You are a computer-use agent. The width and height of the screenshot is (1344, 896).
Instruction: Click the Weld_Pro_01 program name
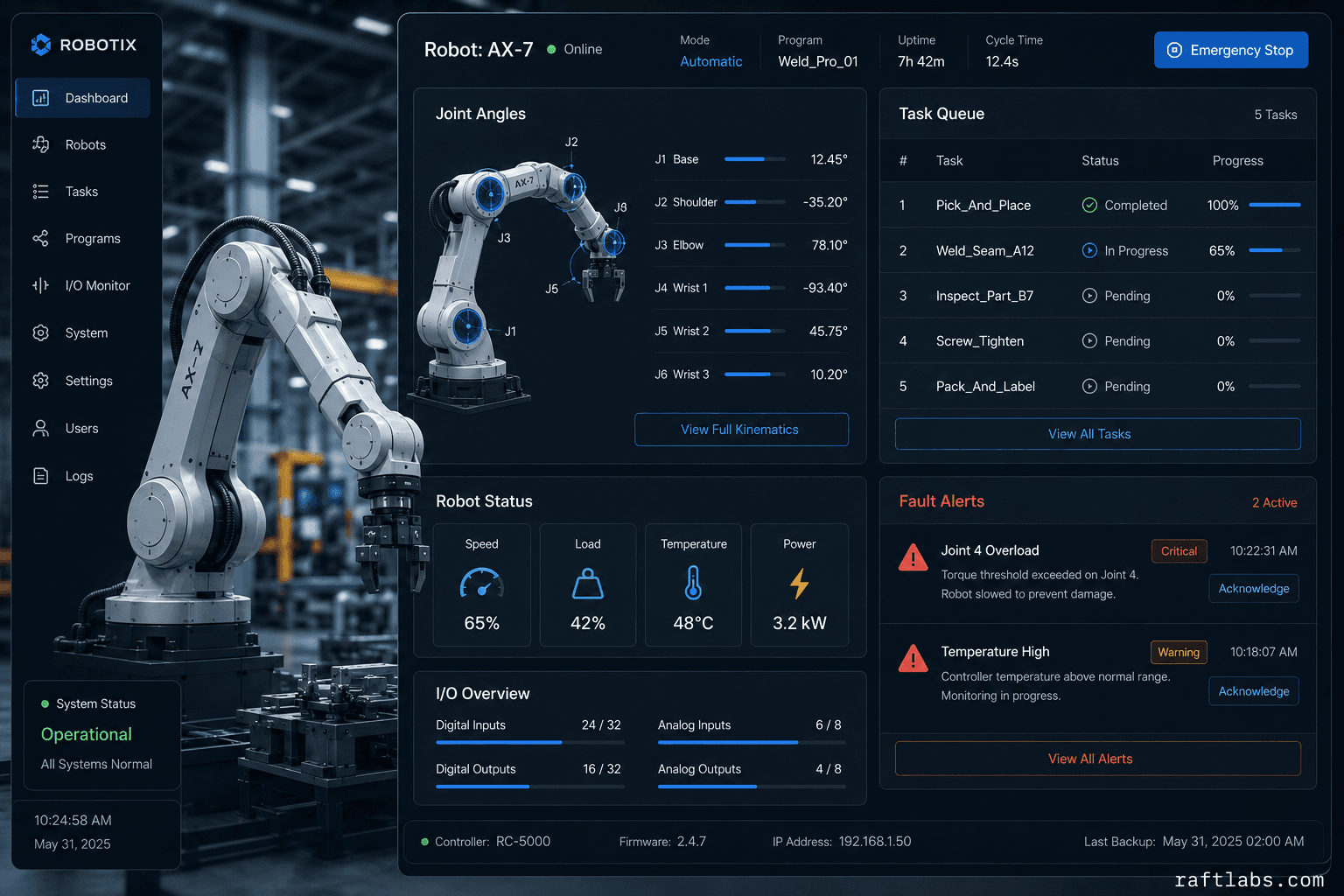click(x=818, y=61)
